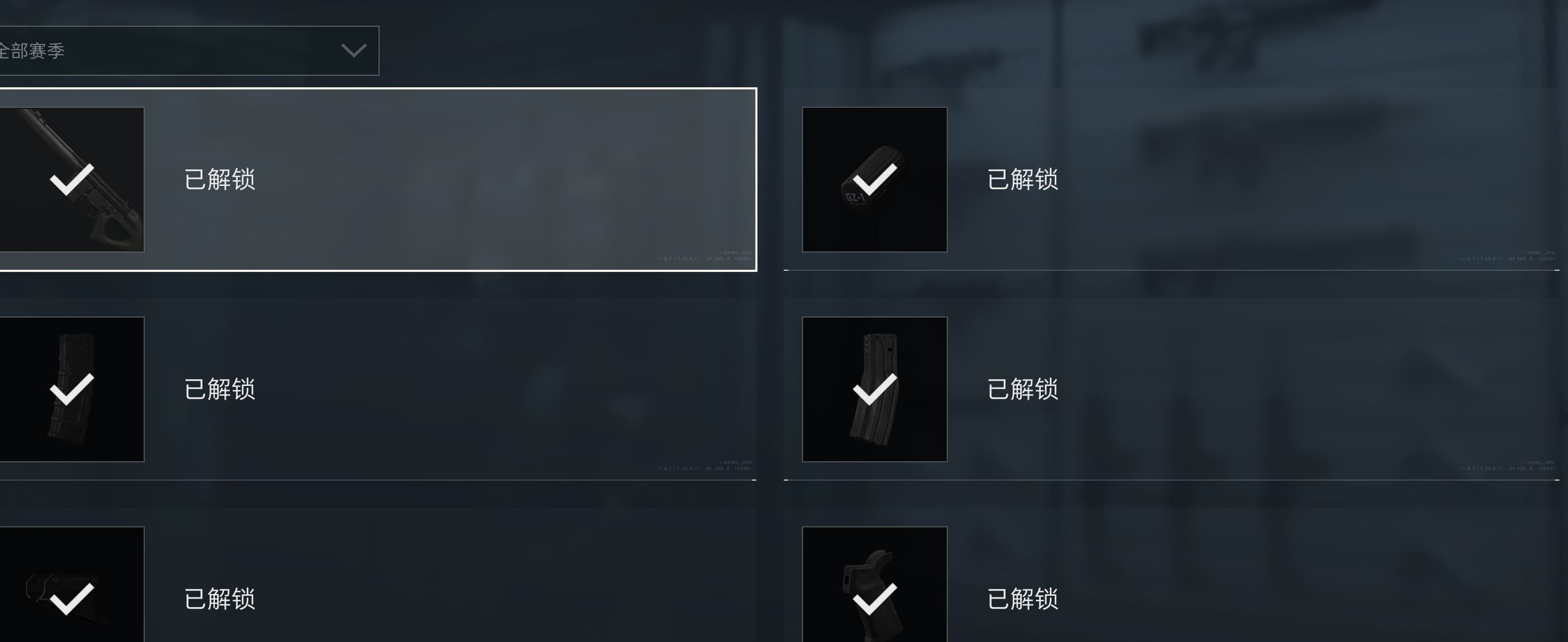This screenshot has height=642, width=1568.
Task: Select the rifle thumbnail in highlighted row
Action: coord(72,180)
